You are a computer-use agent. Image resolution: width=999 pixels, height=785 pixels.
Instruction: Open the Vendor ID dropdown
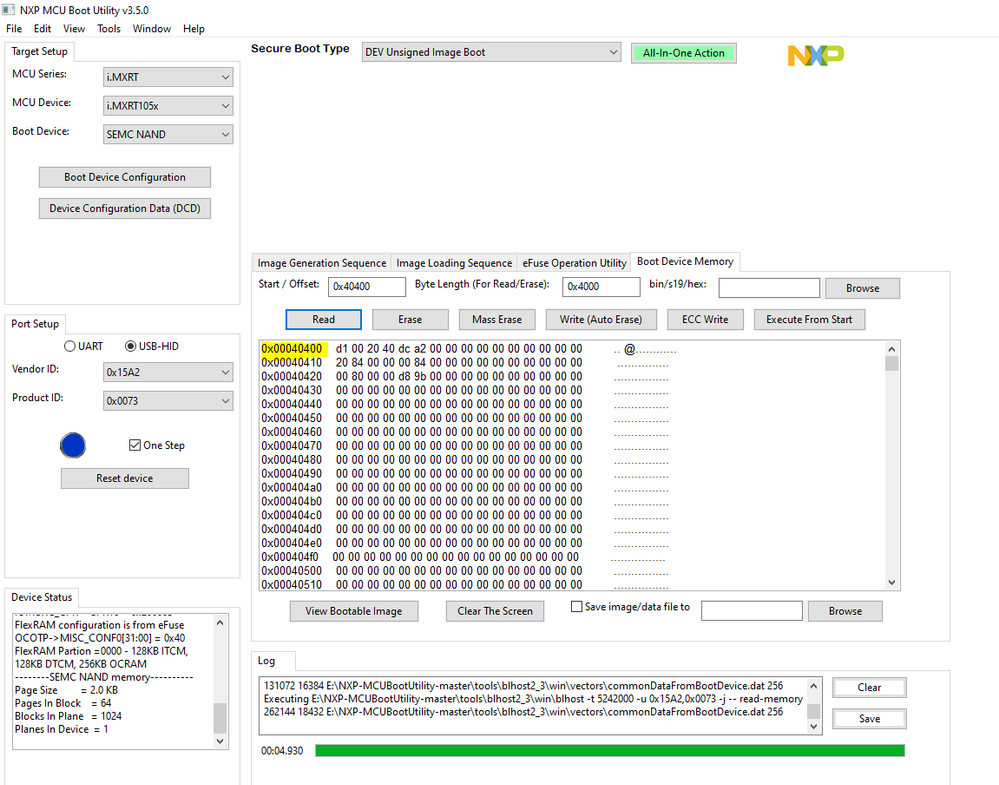click(x=168, y=372)
